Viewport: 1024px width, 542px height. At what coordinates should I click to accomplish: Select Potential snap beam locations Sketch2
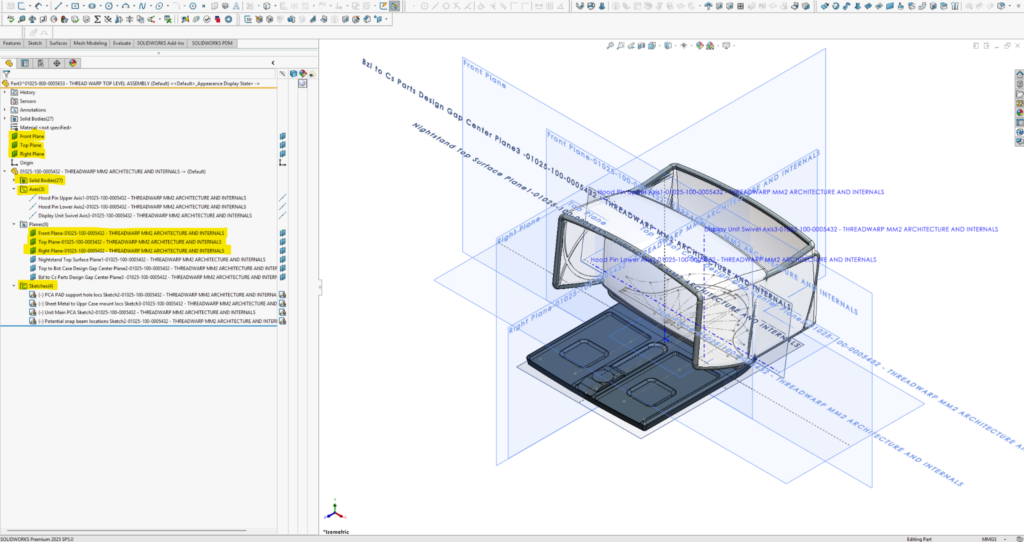157,321
